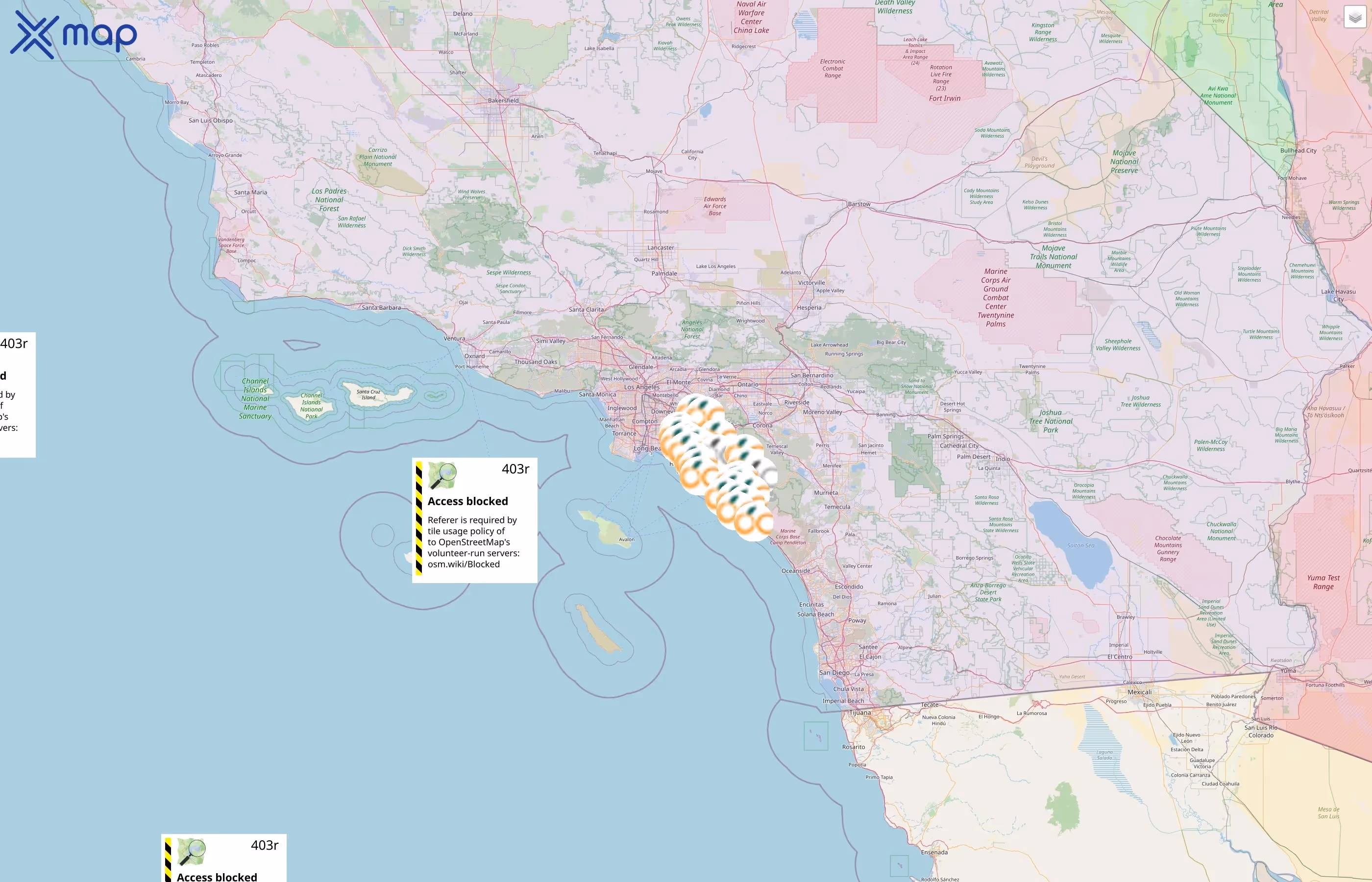Click the 'Yuma' city label
The height and width of the screenshot is (882, 1372).
coord(1288,671)
